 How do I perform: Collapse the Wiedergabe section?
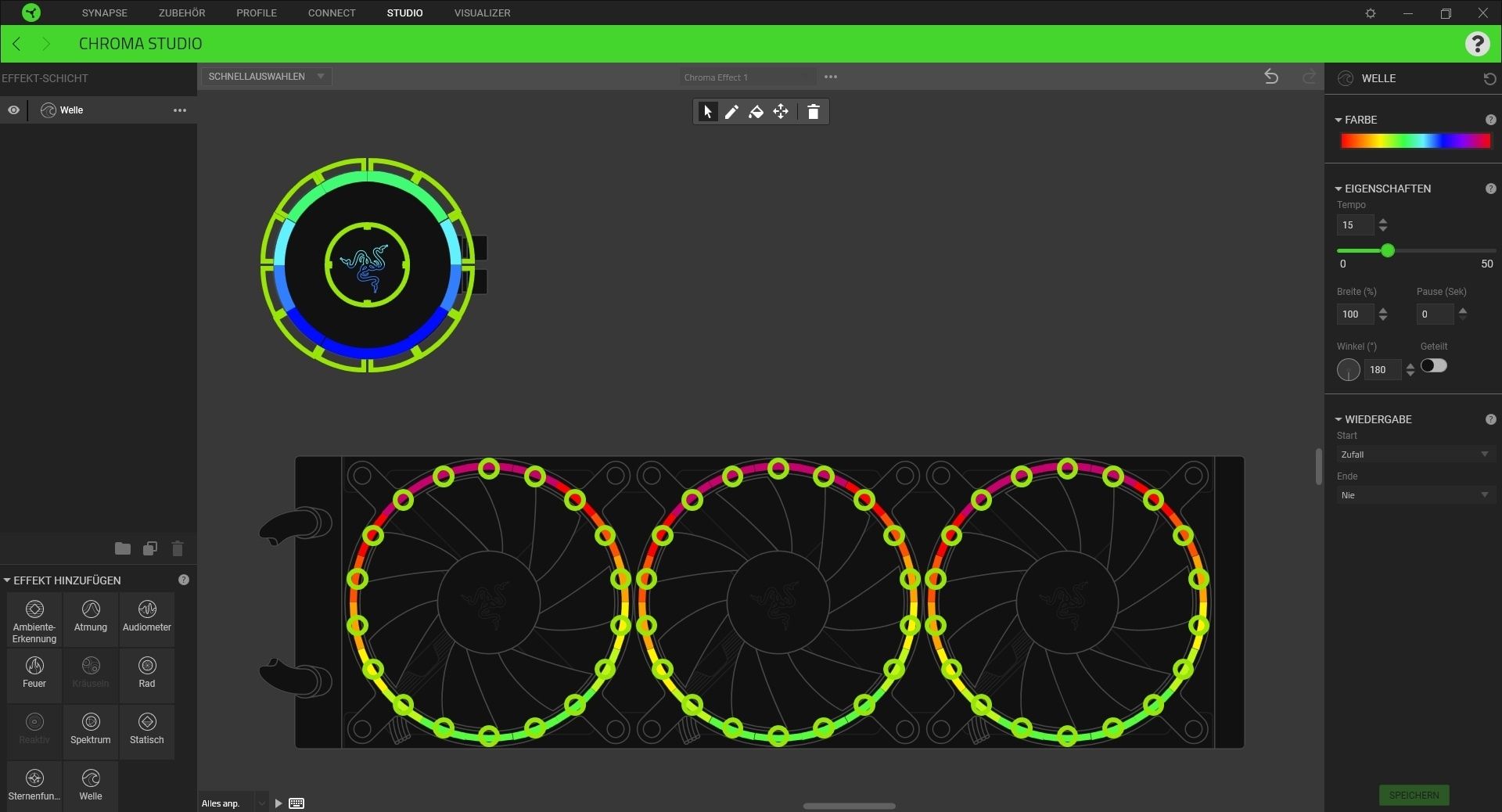1339,419
